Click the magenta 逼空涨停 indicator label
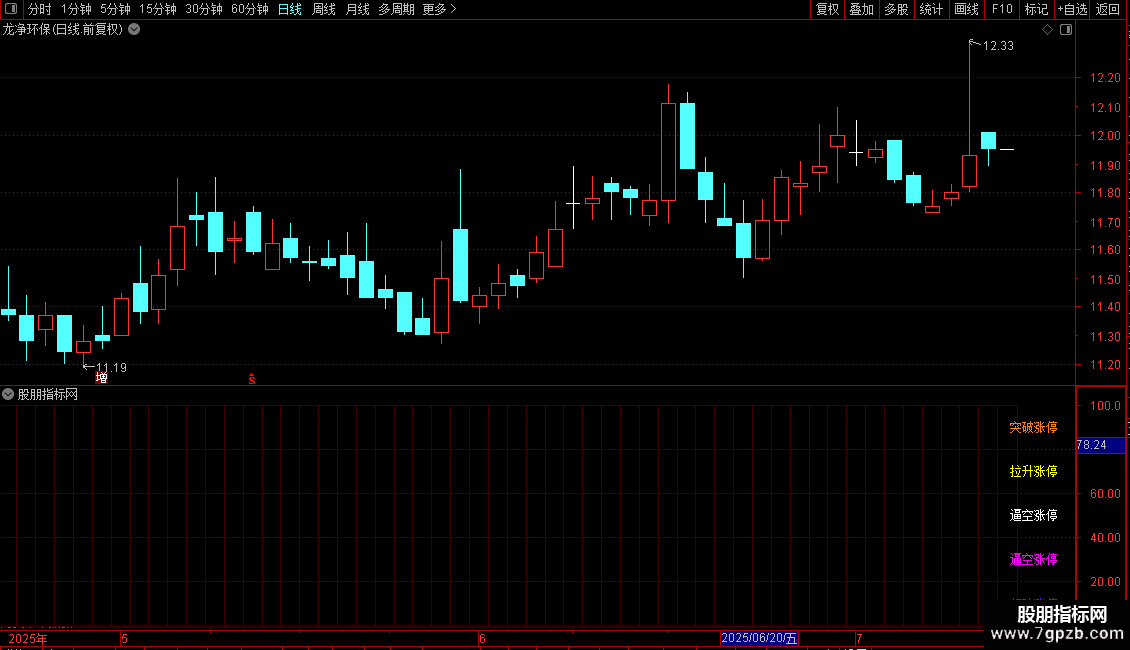The image size is (1130, 650). click(x=1033, y=559)
